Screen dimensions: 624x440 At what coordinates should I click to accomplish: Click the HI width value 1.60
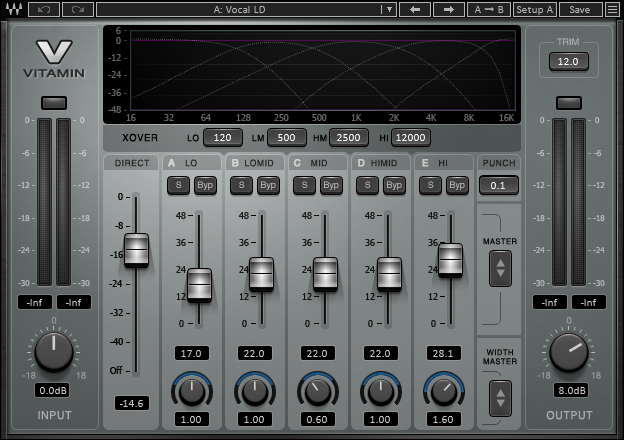pyautogui.click(x=443, y=419)
